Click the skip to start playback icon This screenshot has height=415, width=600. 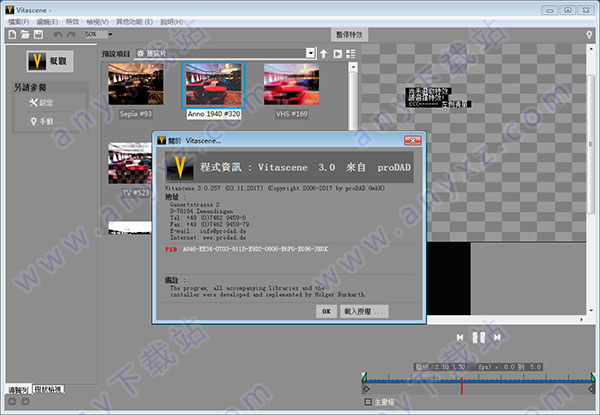point(460,337)
